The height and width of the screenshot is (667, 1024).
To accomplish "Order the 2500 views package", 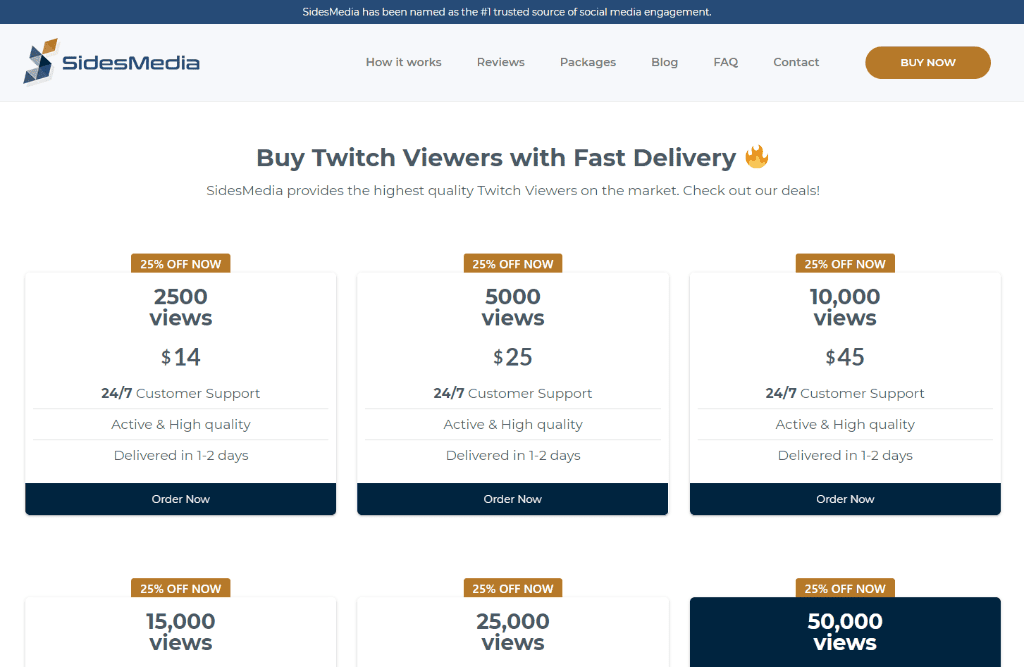I will tap(181, 499).
